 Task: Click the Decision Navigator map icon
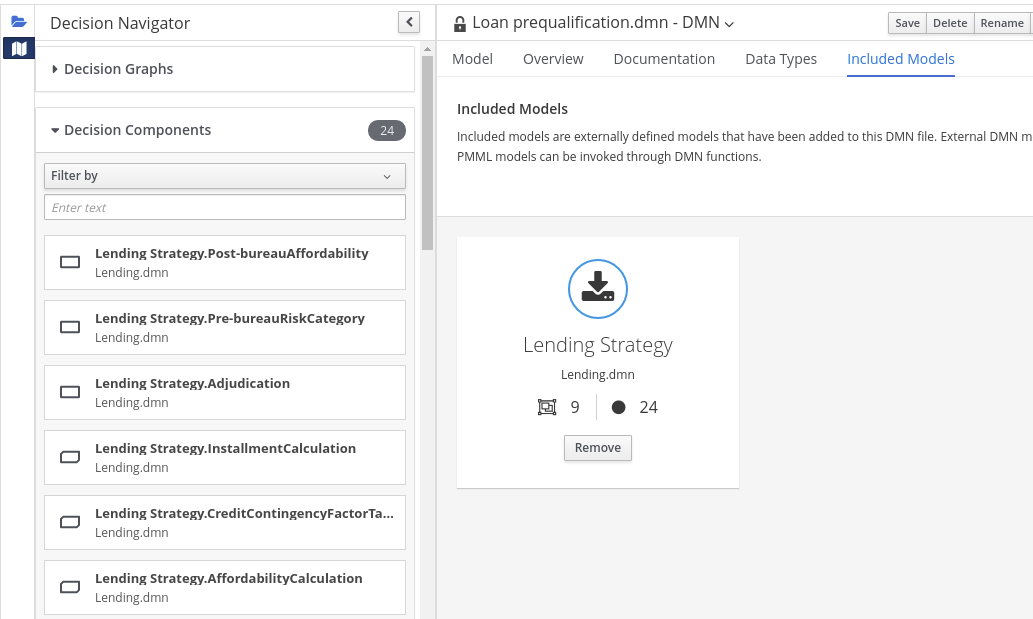pyautogui.click(x=18, y=48)
